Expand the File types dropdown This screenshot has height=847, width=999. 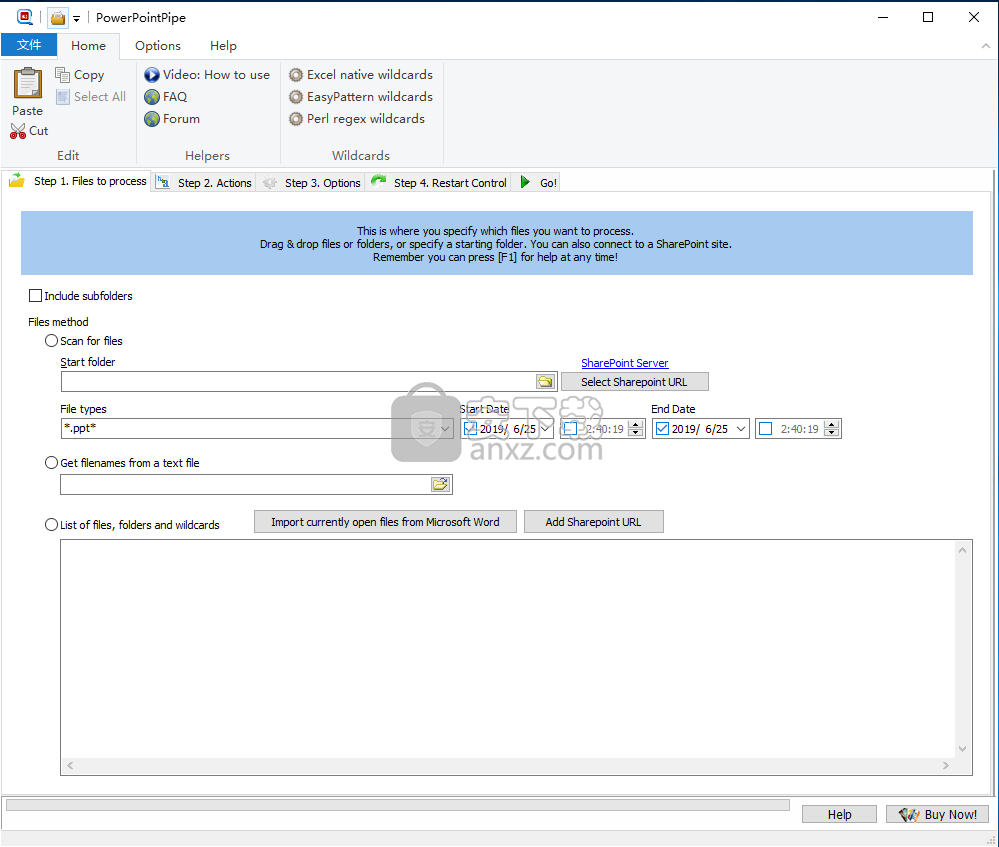pyautogui.click(x=445, y=429)
